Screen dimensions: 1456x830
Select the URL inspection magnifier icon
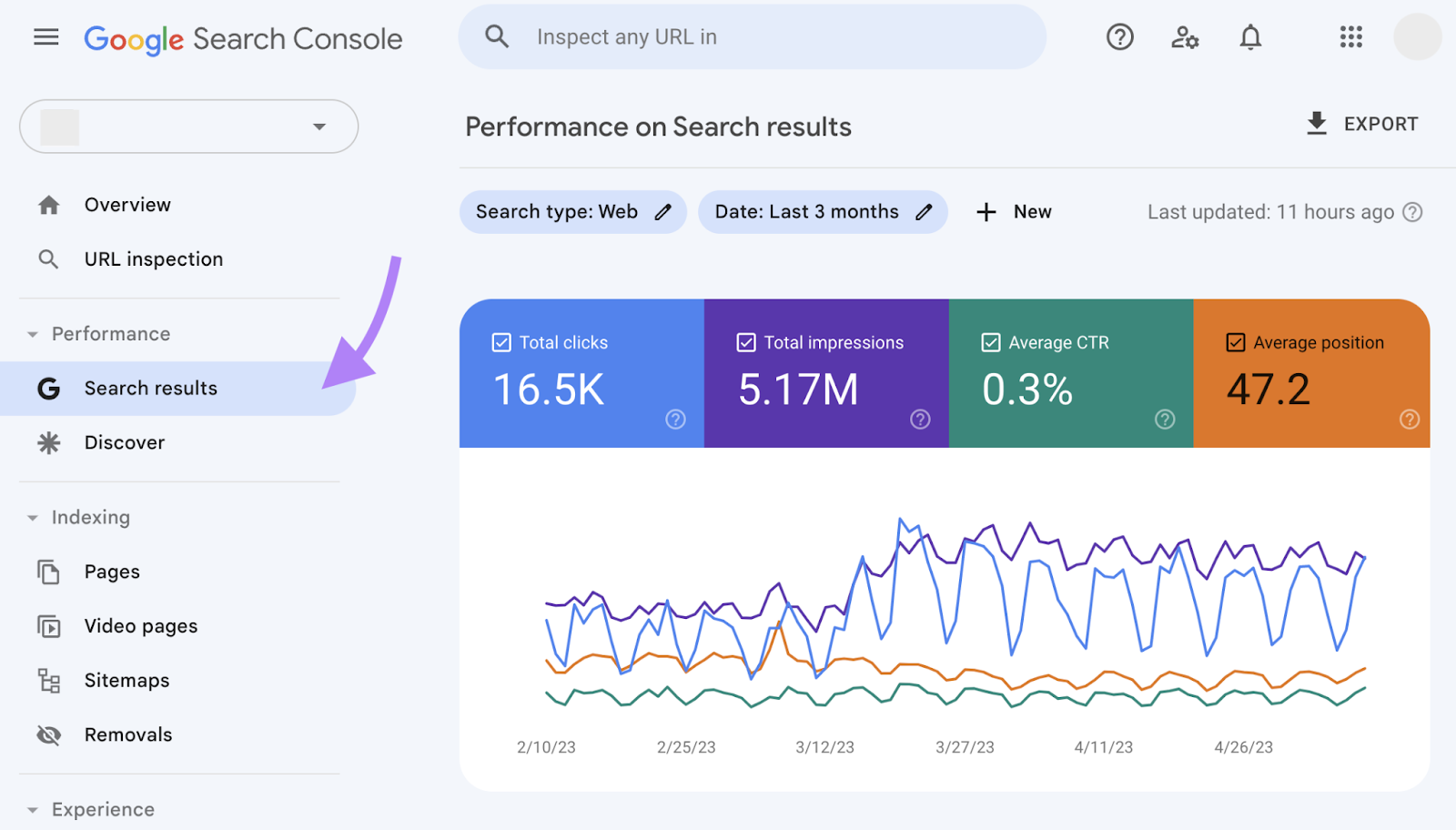pos(48,258)
